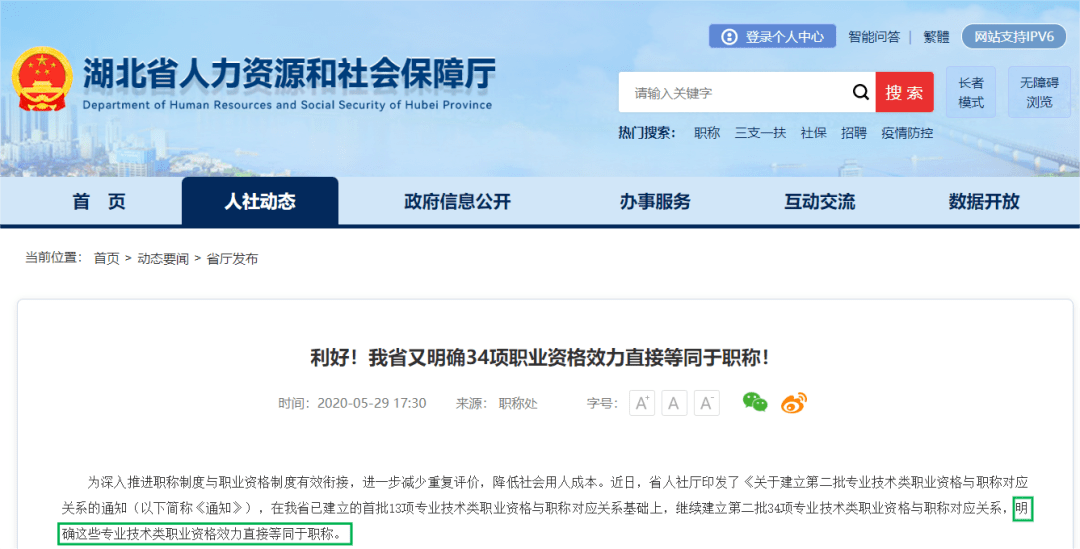Viewport: 1080px width, 549px height.
Task: Open 人社动态 navigation tab
Action: (x=260, y=202)
